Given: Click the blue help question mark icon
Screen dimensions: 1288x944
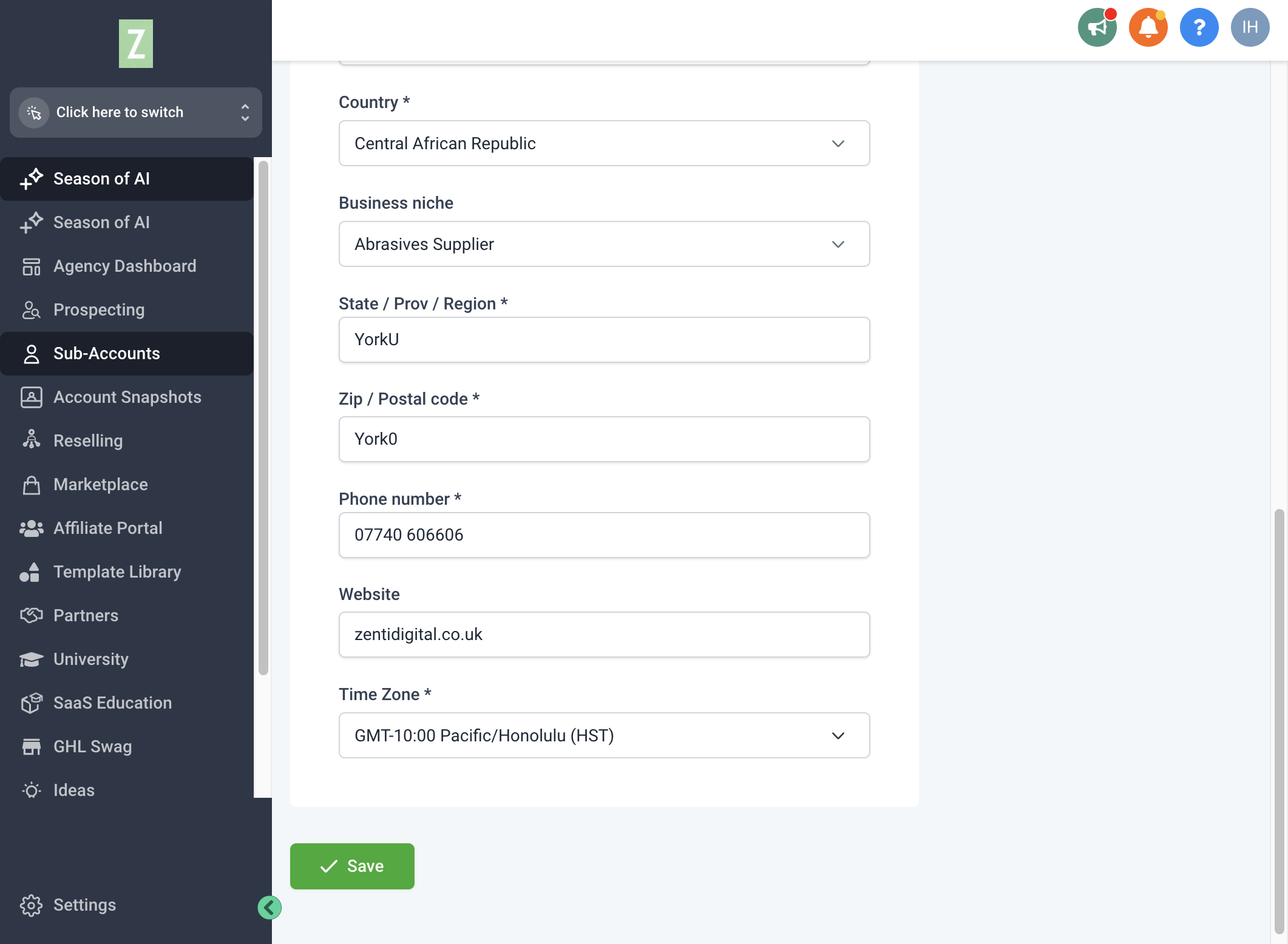Looking at the screenshot, I should tap(1199, 27).
